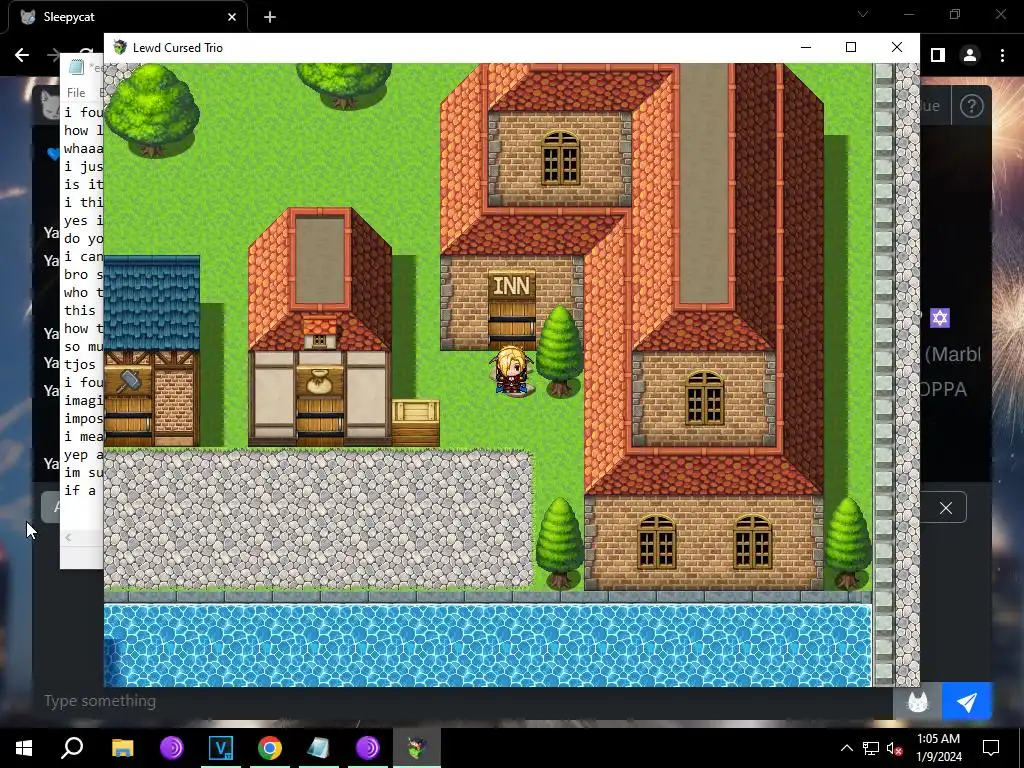Select the Sleepycat browser tab
The image size is (1024, 768).
pyautogui.click(x=127, y=17)
